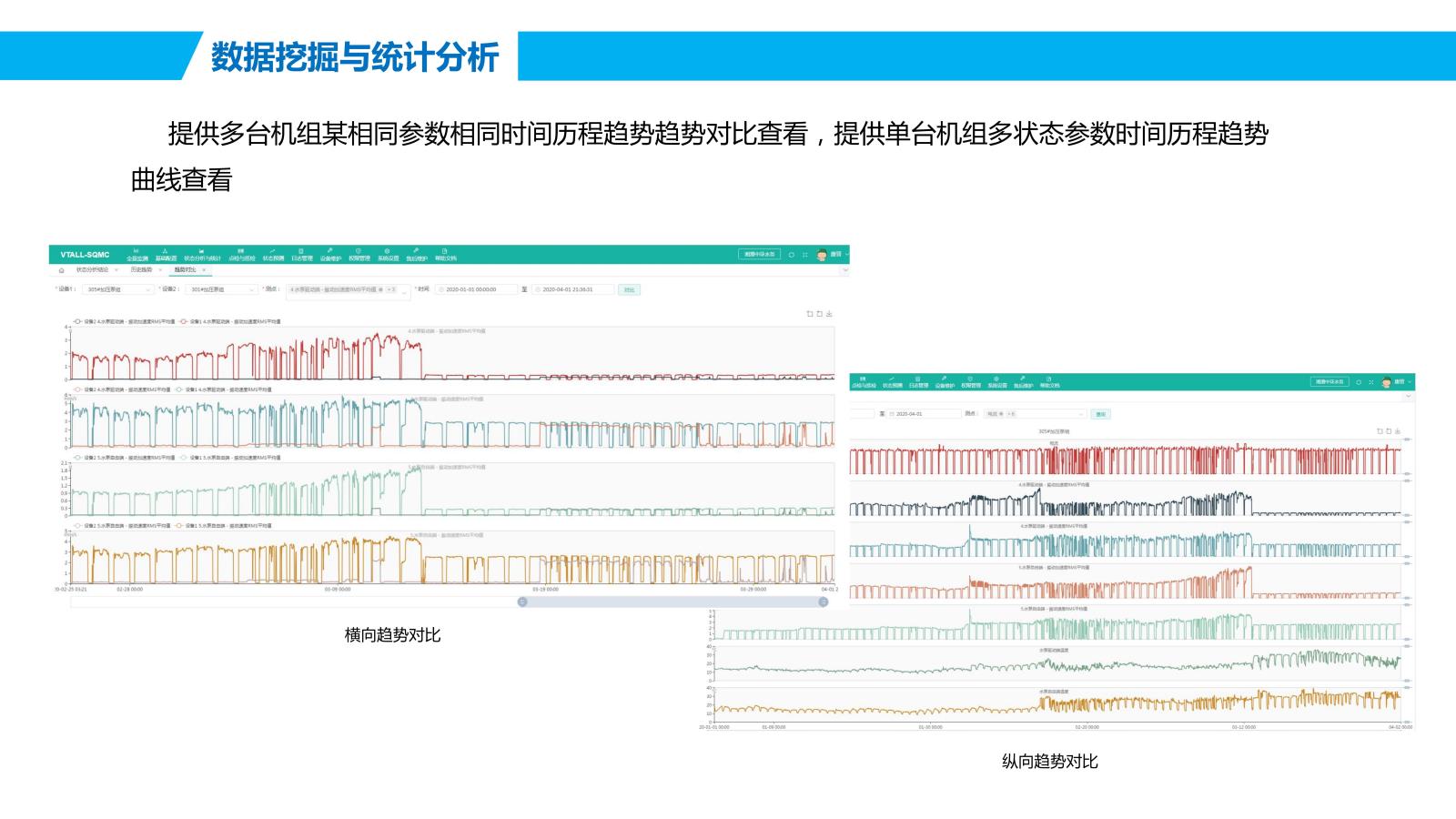Image resolution: width=1456 pixels, height=819 pixels.
Task: Open the 状态预测 module icon
Action: coord(271,254)
